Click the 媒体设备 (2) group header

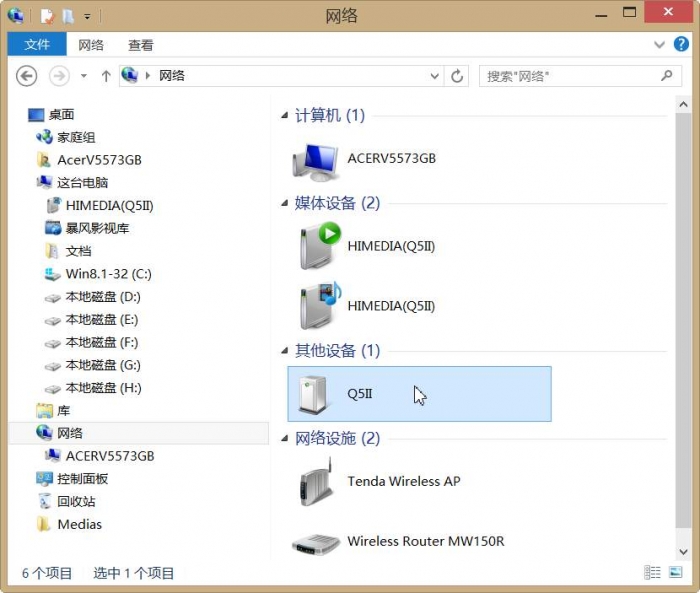[338, 203]
